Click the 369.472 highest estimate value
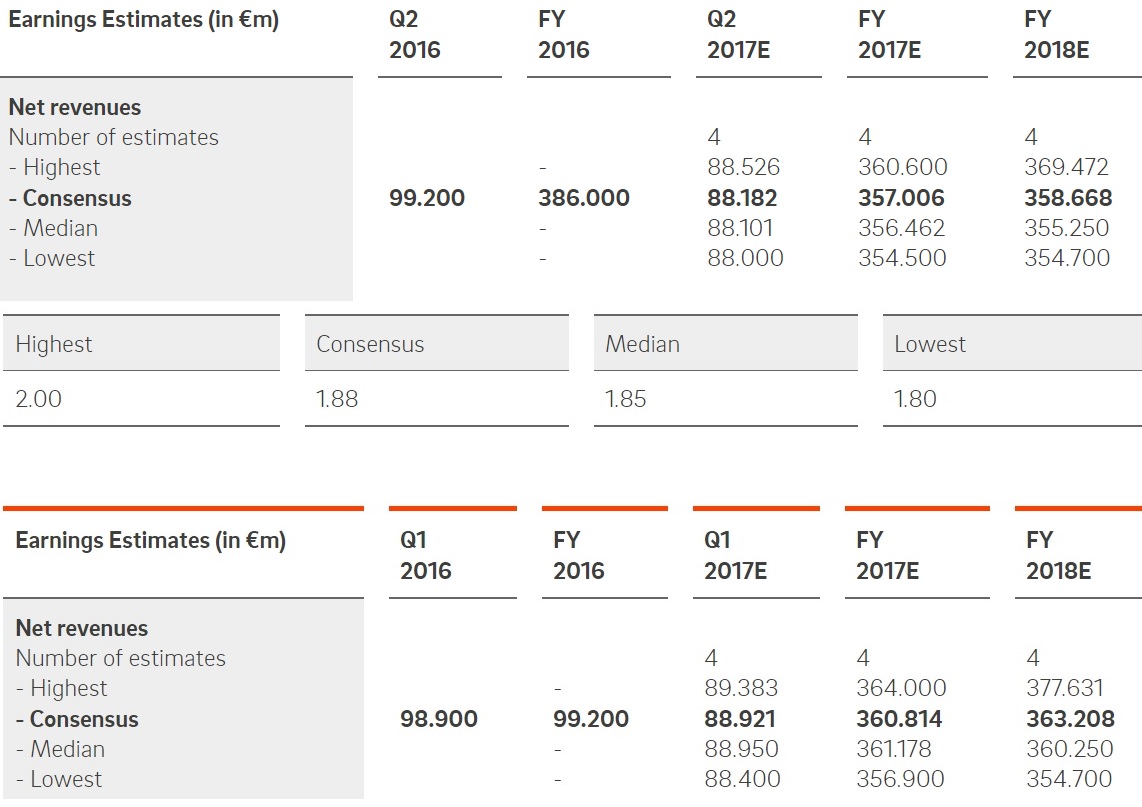This screenshot has width=1142, height=807. point(1067,167)
